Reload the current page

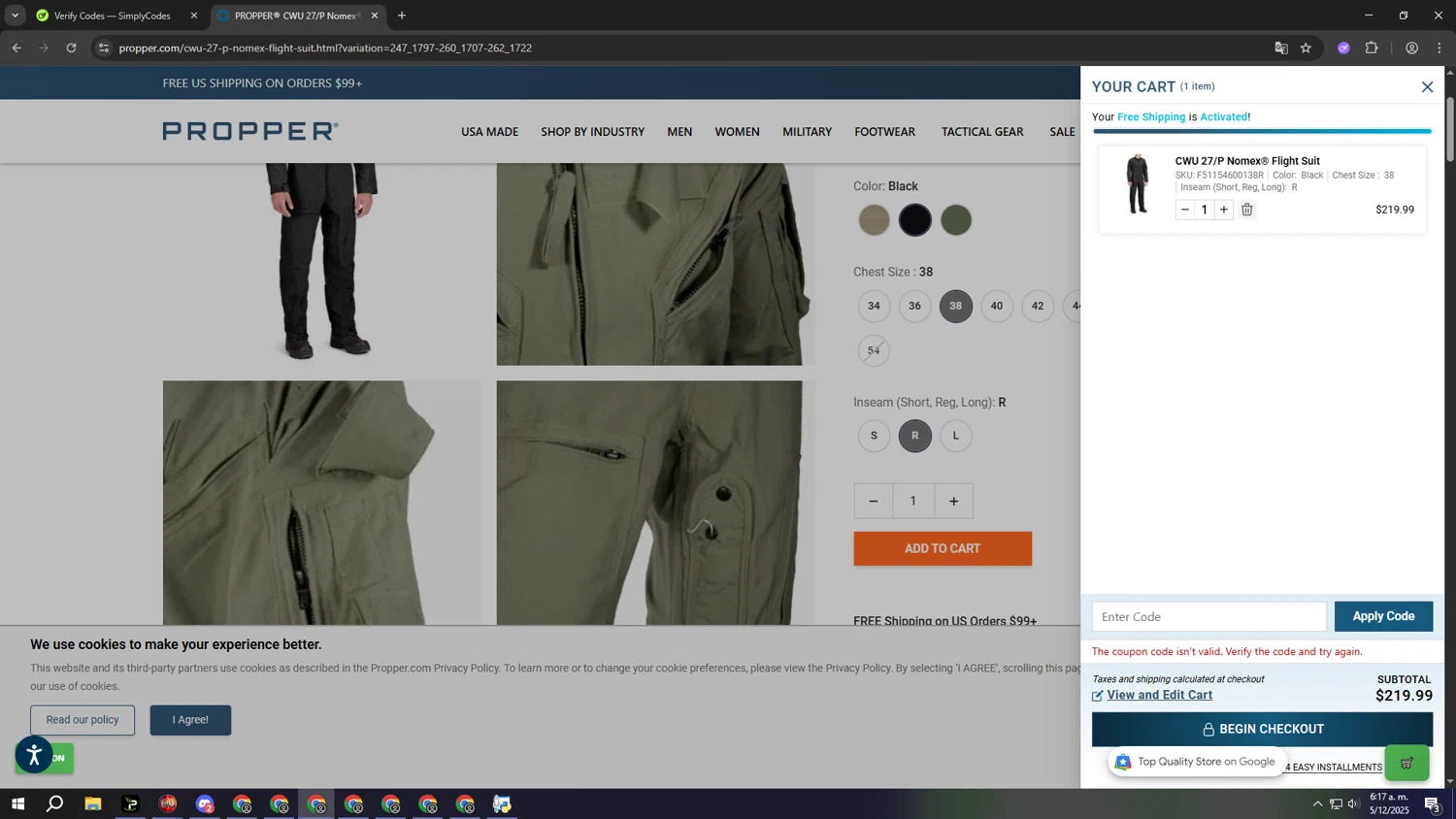tap(71, 48)
